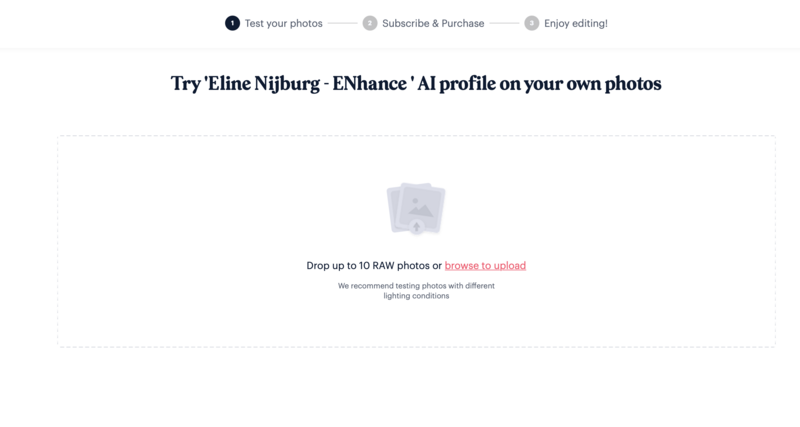Click the step 3 numbered circle
800x427 pixels.
532,23
